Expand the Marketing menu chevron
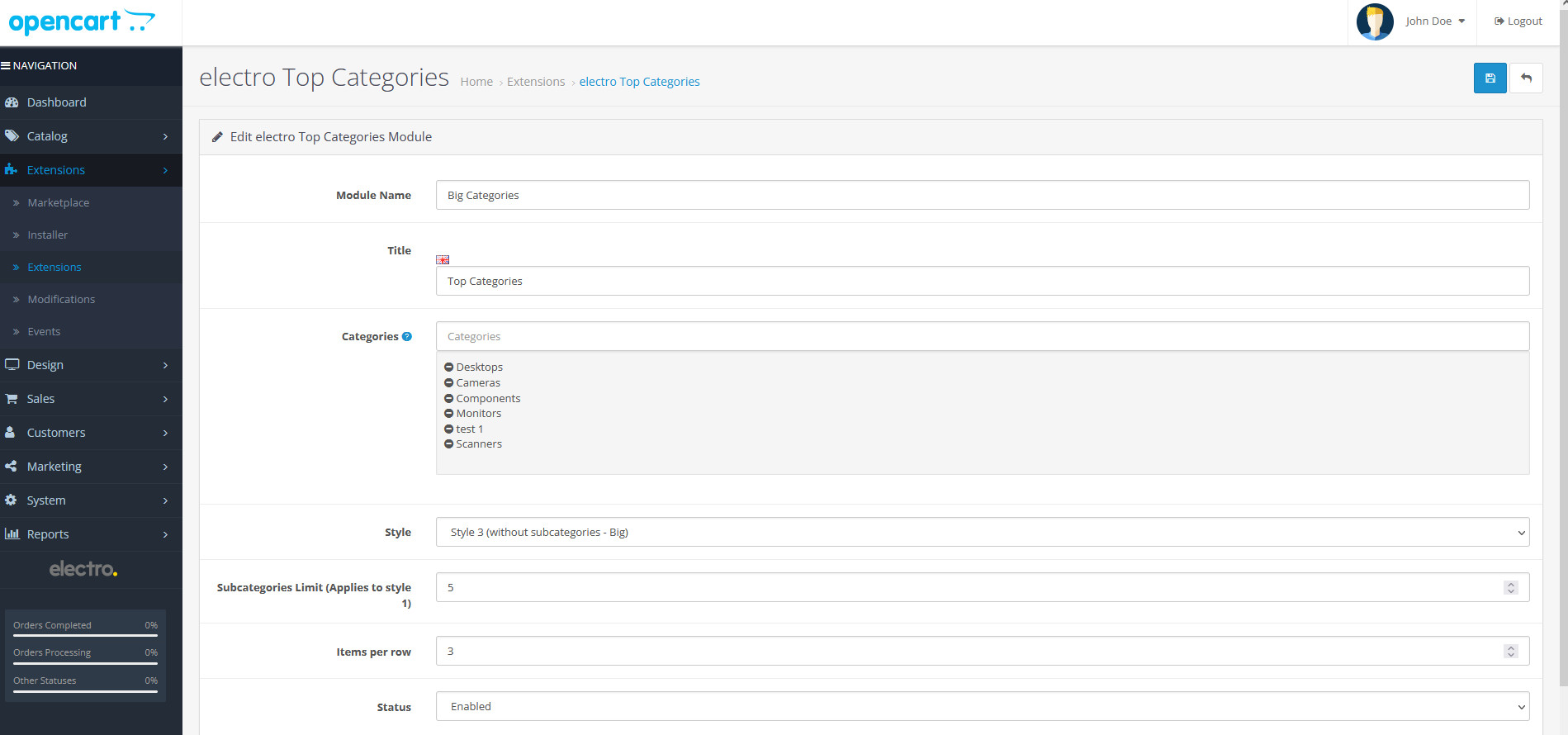 click(165, 467)
